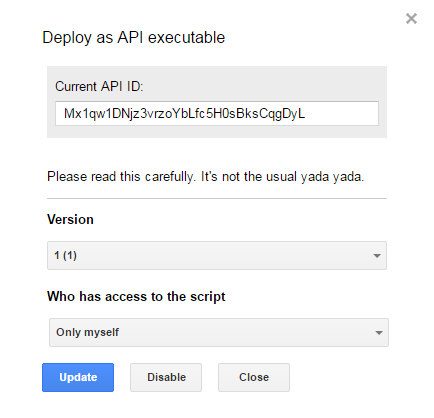Dismiss the dialog with the X icon
Image resolution: width=434 pixels, height=418 pixels.
[411, 19]
